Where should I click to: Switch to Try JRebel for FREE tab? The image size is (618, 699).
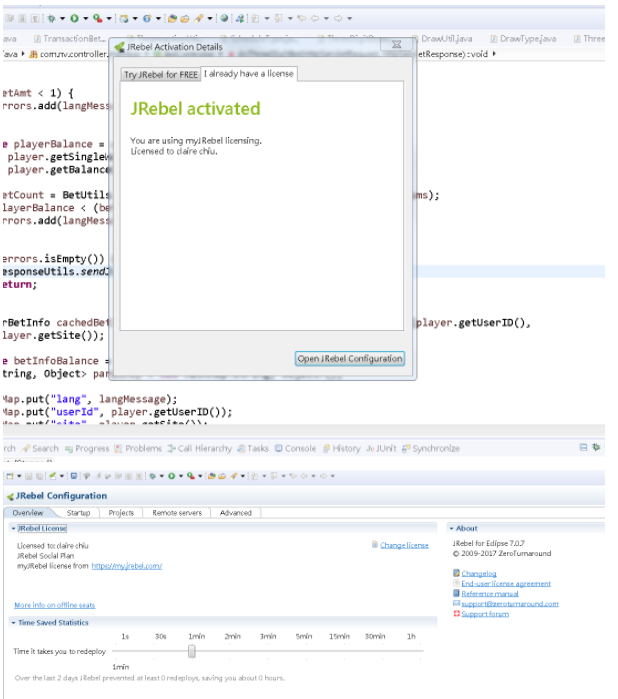click(x=161, y=74)
